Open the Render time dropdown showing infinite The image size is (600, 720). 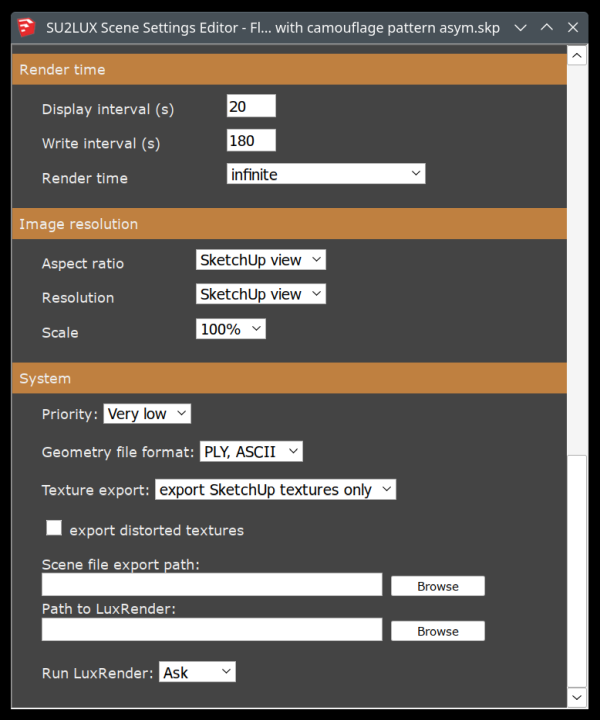(x=326, y=174)
